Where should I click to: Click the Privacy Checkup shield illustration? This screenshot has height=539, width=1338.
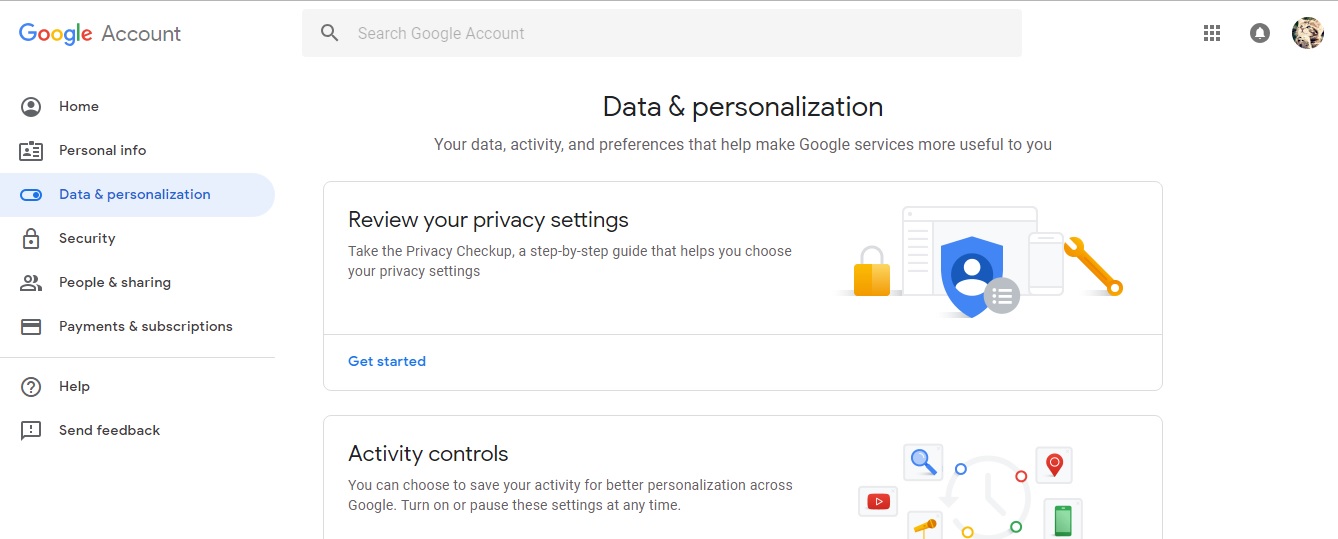click(x=971, y=274)
